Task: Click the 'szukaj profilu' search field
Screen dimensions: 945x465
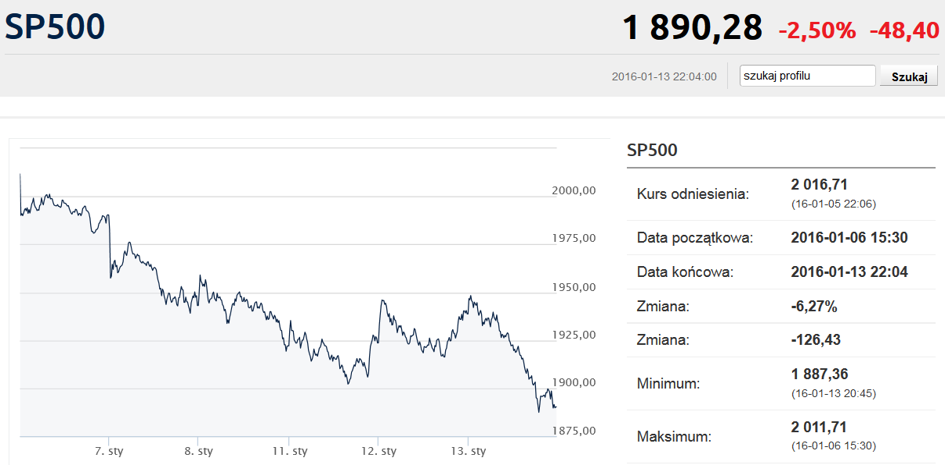Action: pos(807,76)
